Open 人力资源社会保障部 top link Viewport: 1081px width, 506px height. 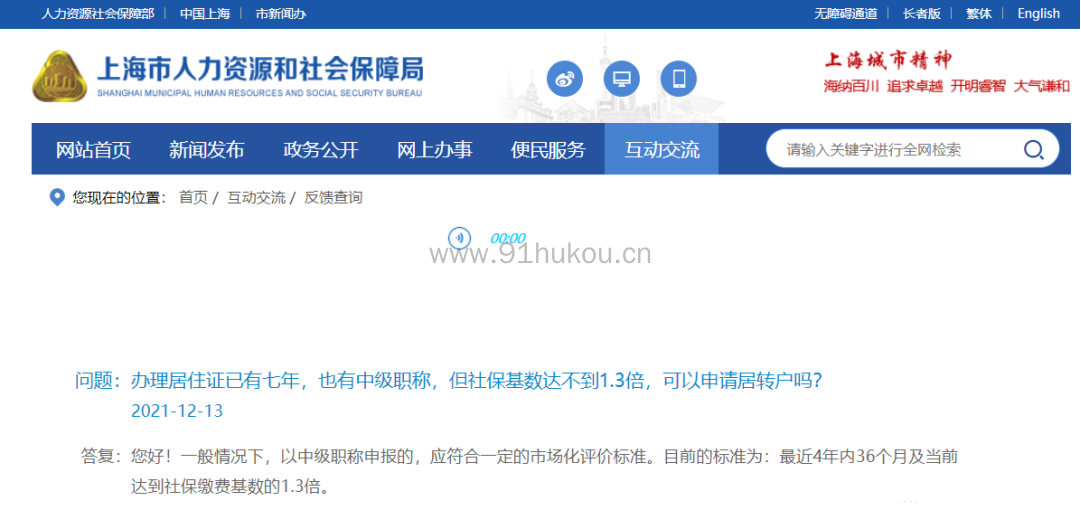coord(97,14)
